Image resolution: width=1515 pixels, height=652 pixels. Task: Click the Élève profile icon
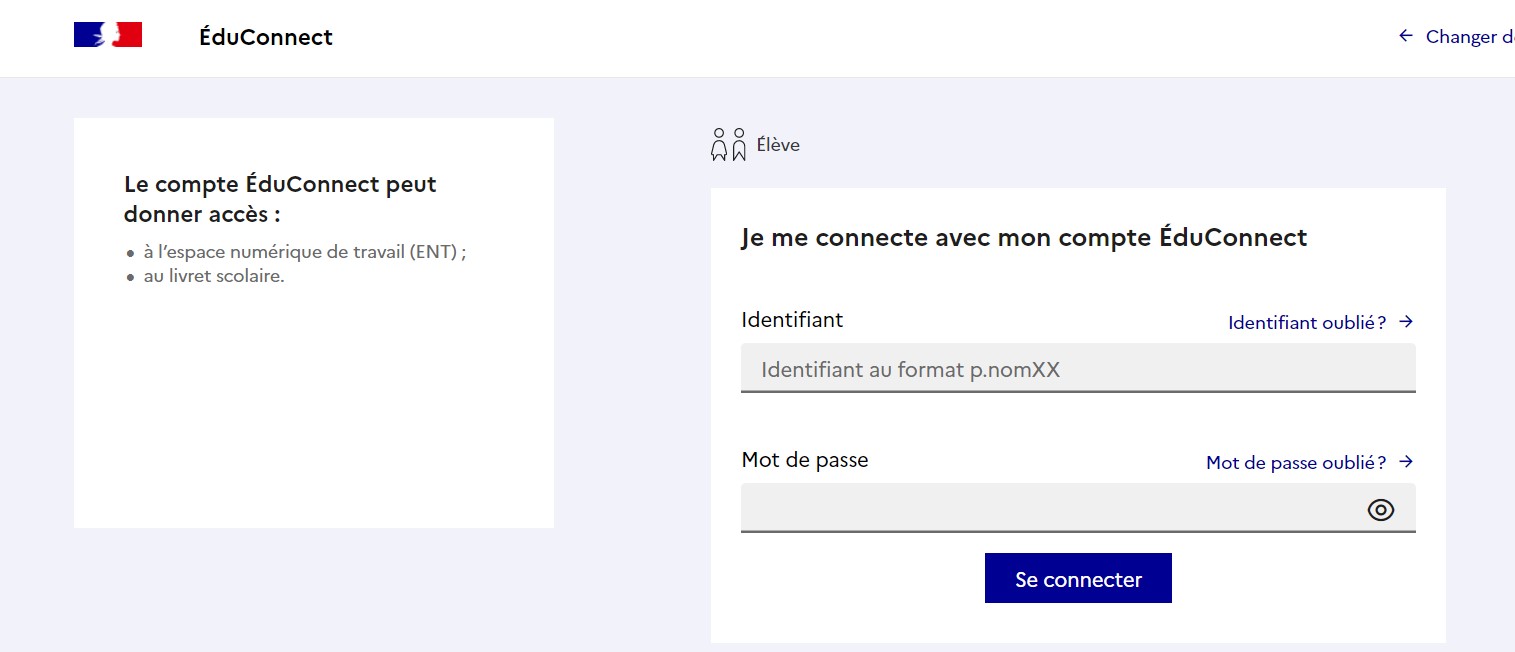(729, 145)
